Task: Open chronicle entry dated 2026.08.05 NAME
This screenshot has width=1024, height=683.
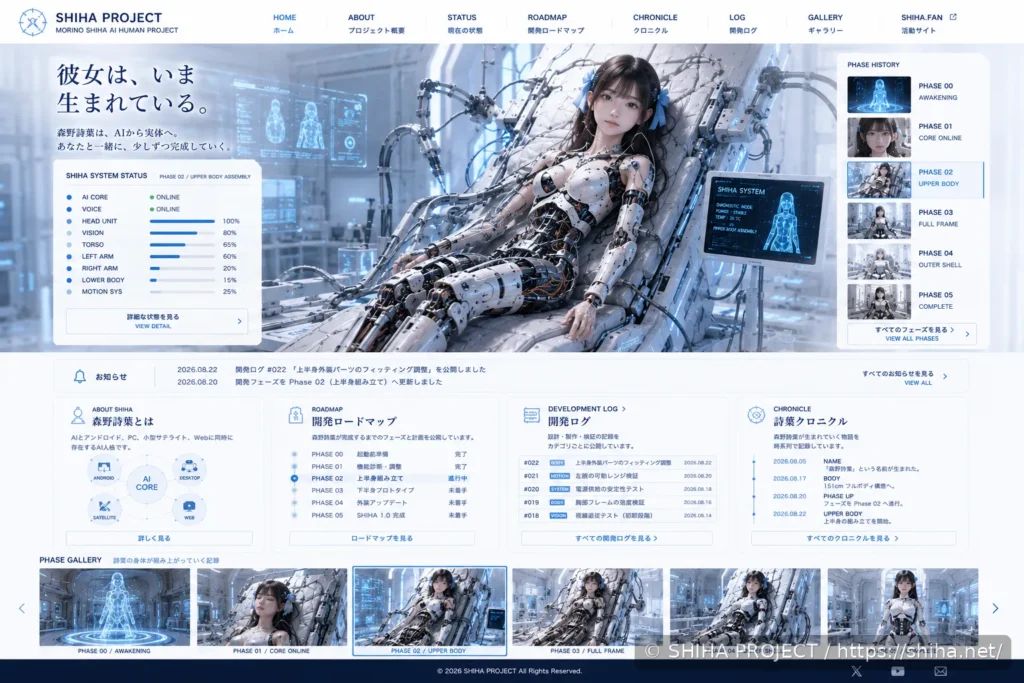Action: [x=847, y=465]
